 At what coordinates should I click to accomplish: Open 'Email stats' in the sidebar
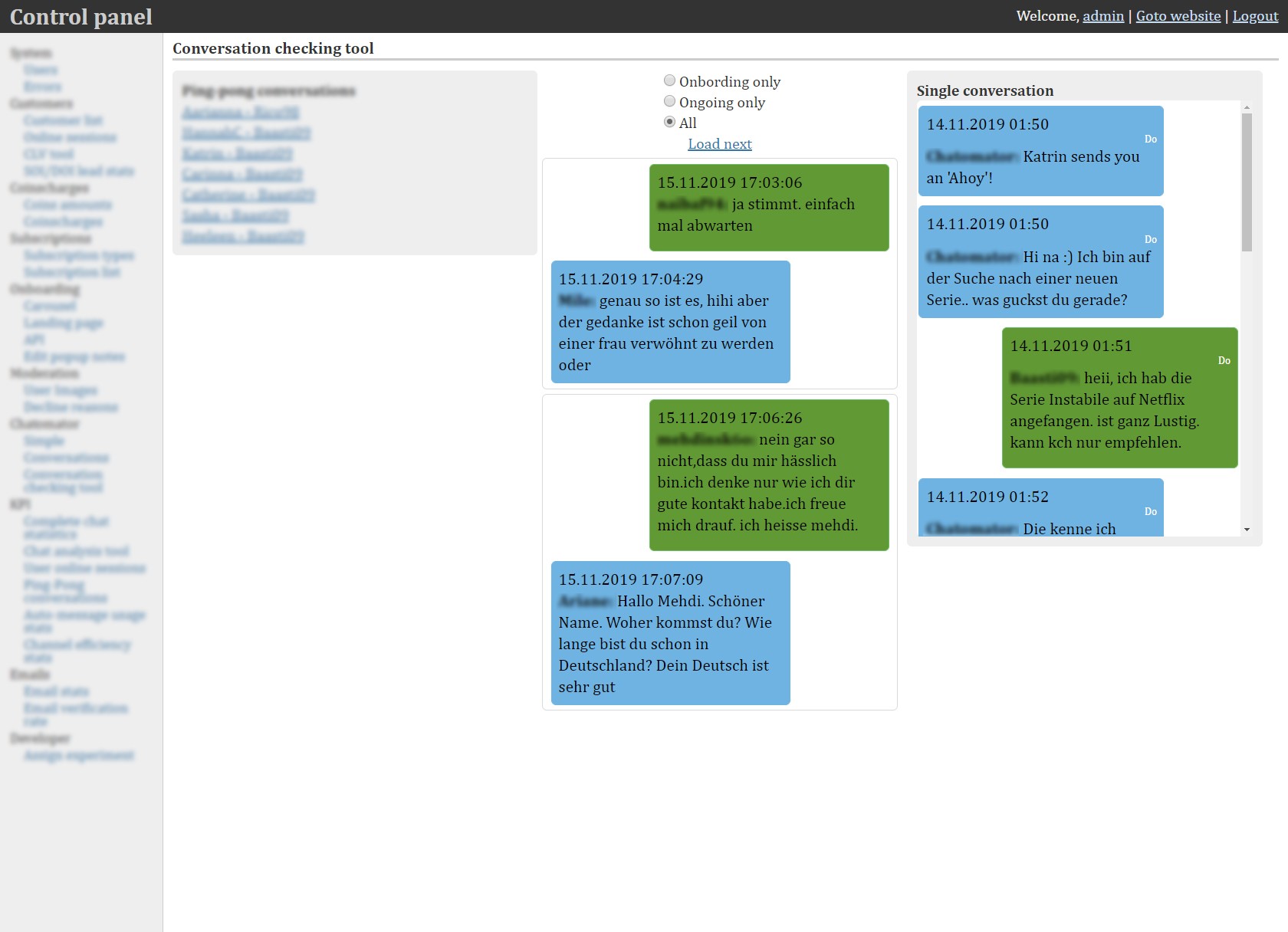click(56, 691)
